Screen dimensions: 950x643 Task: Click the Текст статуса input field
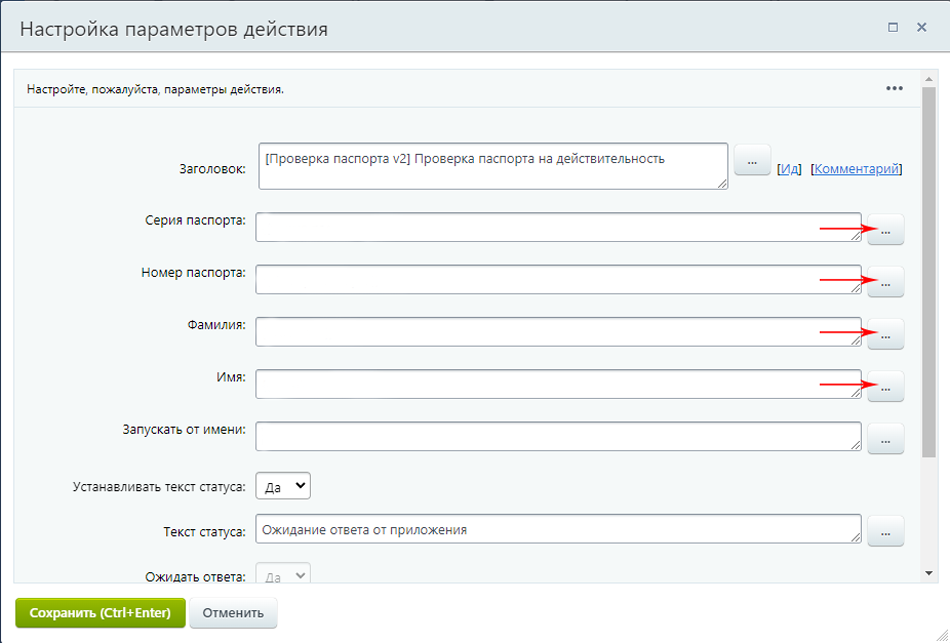pyautogui.click(x=557, y=529)
